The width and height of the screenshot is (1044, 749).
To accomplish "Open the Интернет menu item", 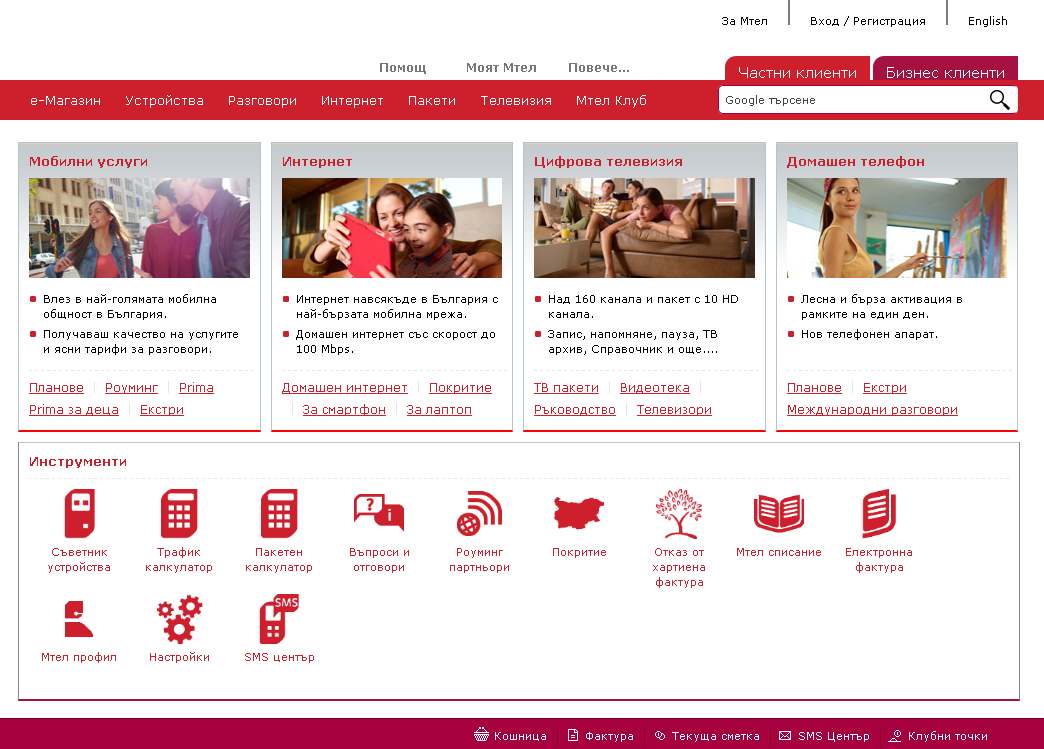I will point(352,101).
